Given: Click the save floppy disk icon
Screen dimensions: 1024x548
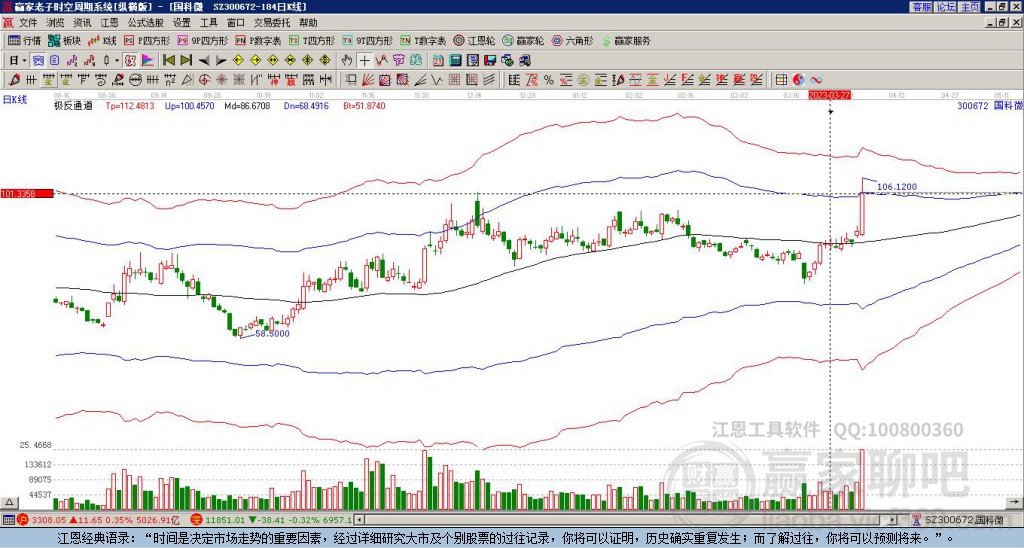Looking at the screenshot, I should 490,61.
